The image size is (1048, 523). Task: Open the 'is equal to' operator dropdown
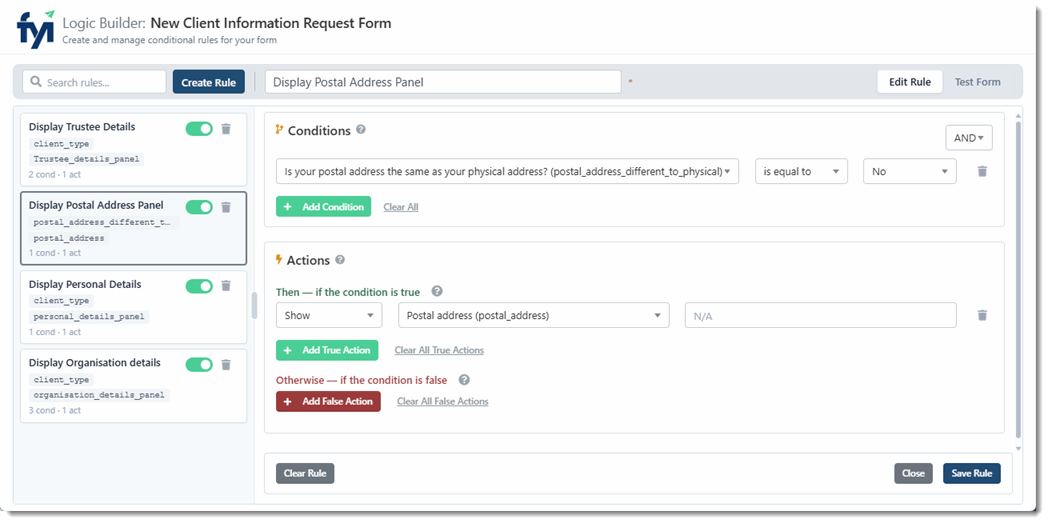[801, 172]
